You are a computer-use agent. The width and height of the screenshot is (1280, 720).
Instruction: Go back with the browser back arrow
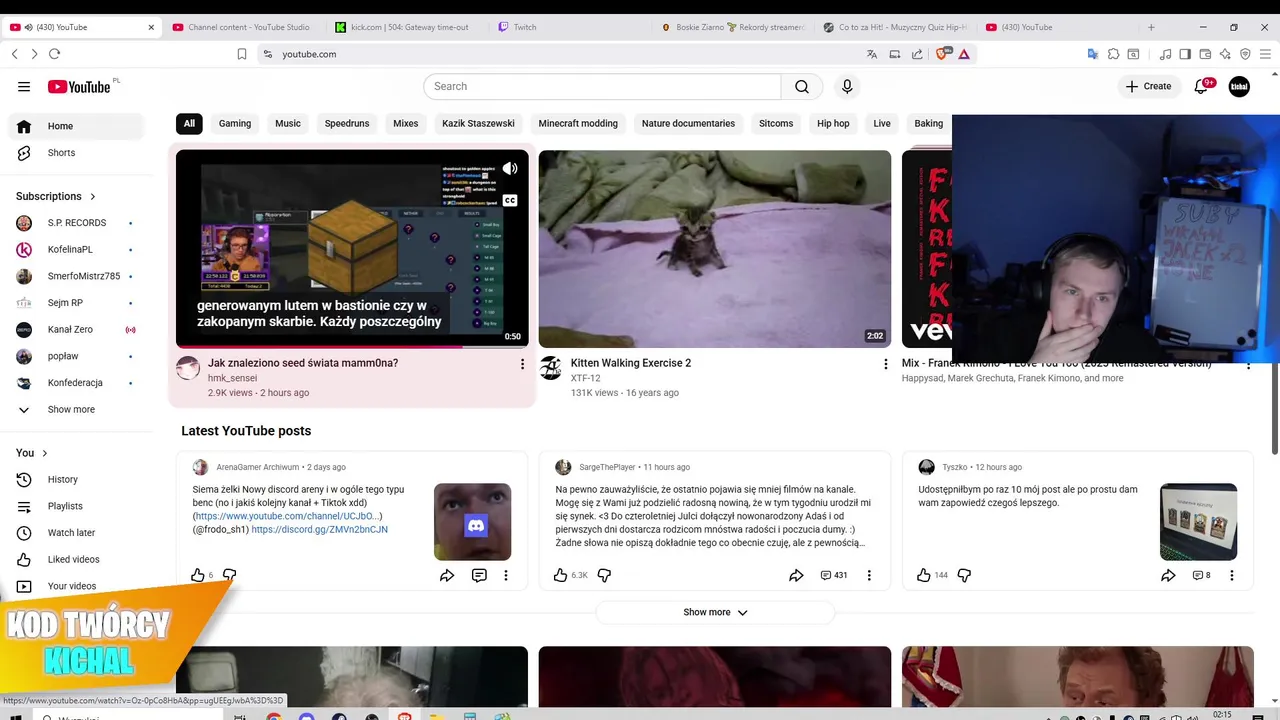pos(15,54)
